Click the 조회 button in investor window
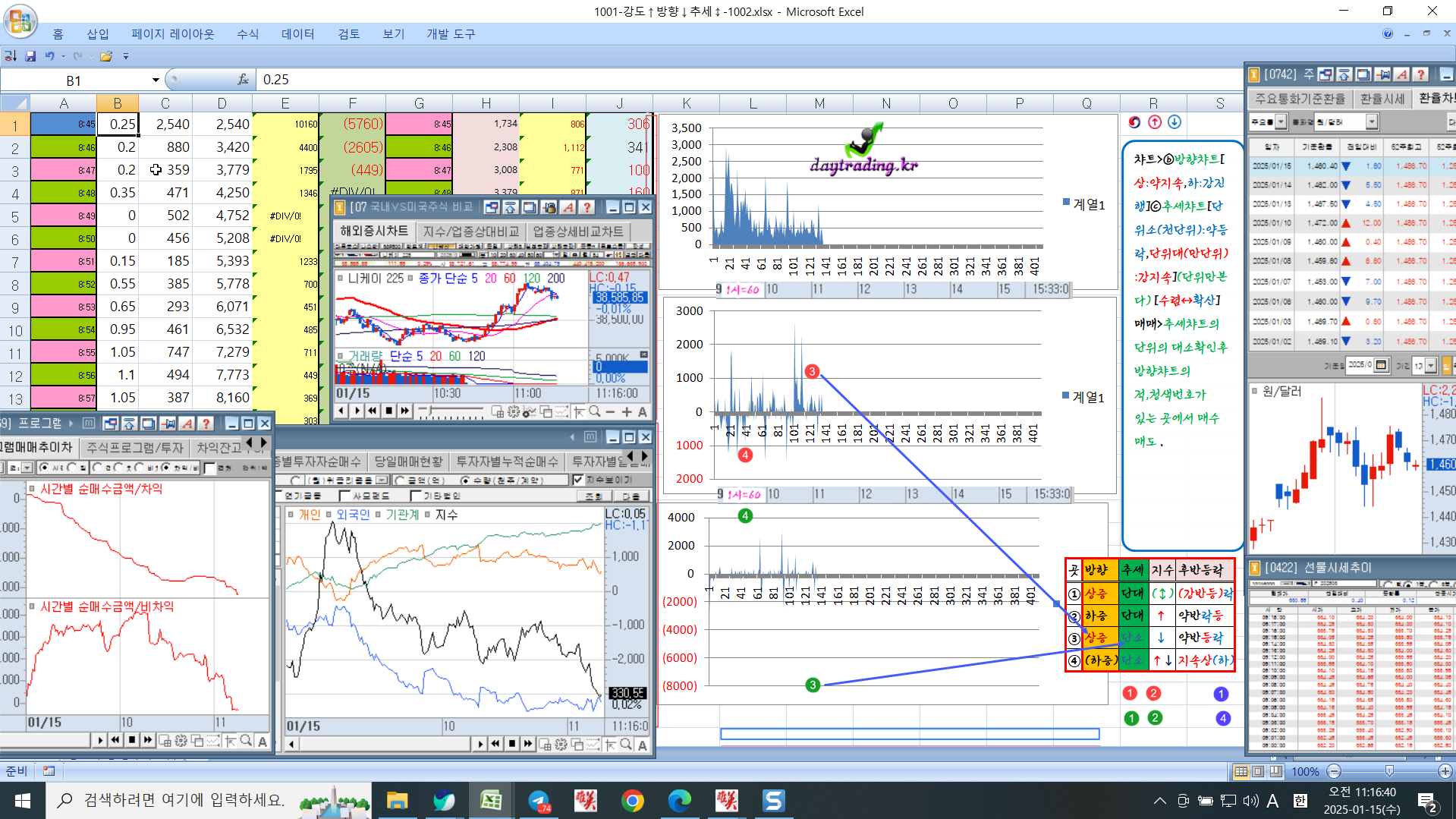The height and width of the screenshot is (819, 1456). click(x=593, y=496)
